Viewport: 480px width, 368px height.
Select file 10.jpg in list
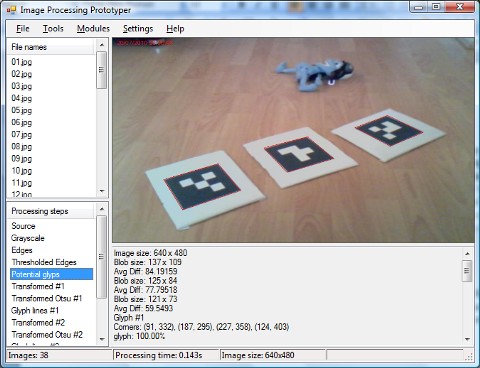tap(22, 170)
